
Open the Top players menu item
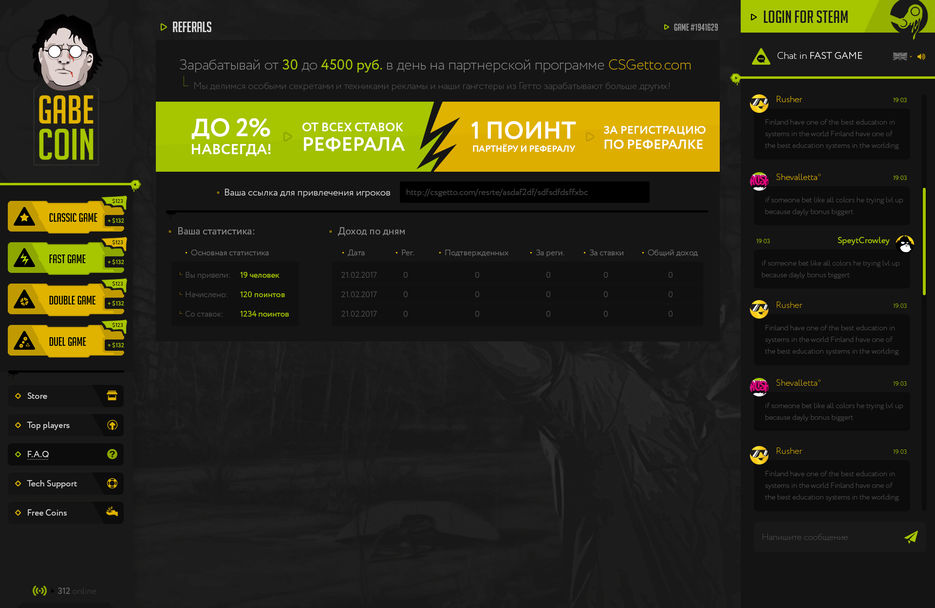[66, 425]
